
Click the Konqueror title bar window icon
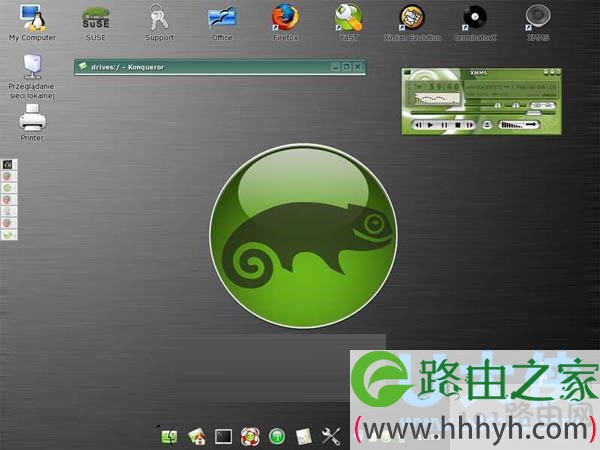[x=83, y=66]
